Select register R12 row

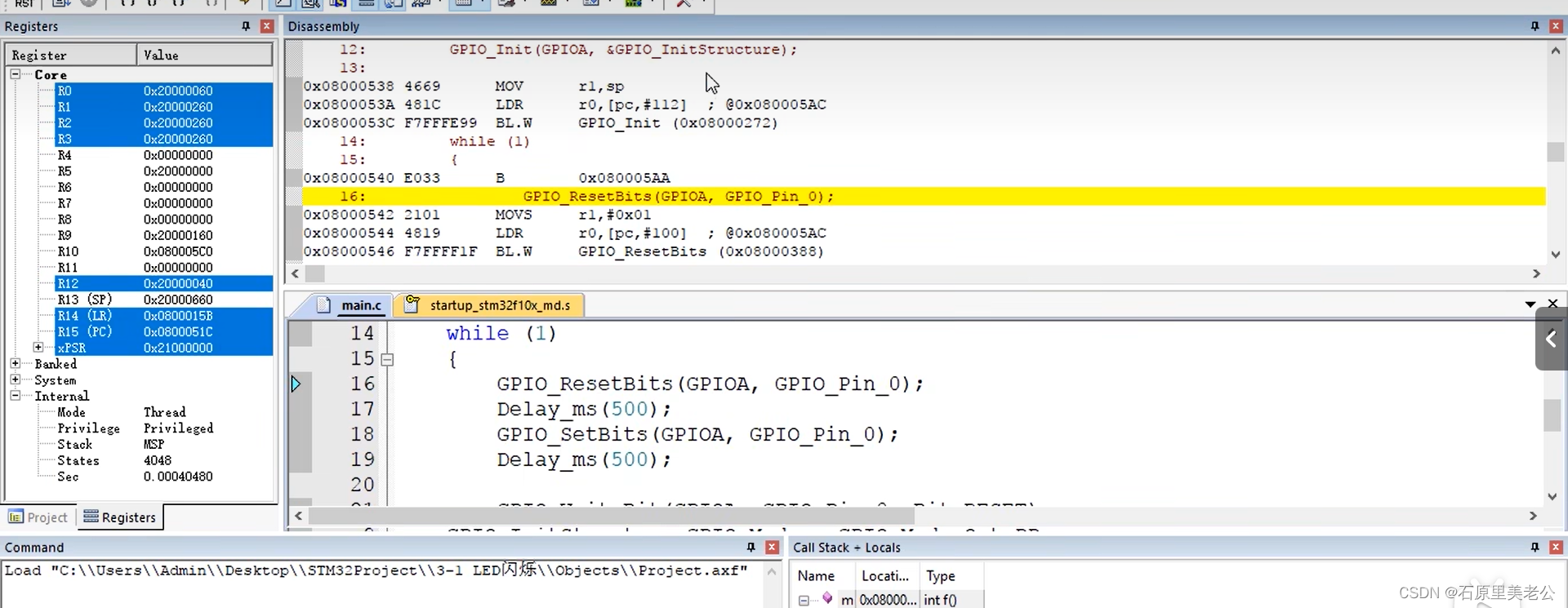(x=164, y=284)
